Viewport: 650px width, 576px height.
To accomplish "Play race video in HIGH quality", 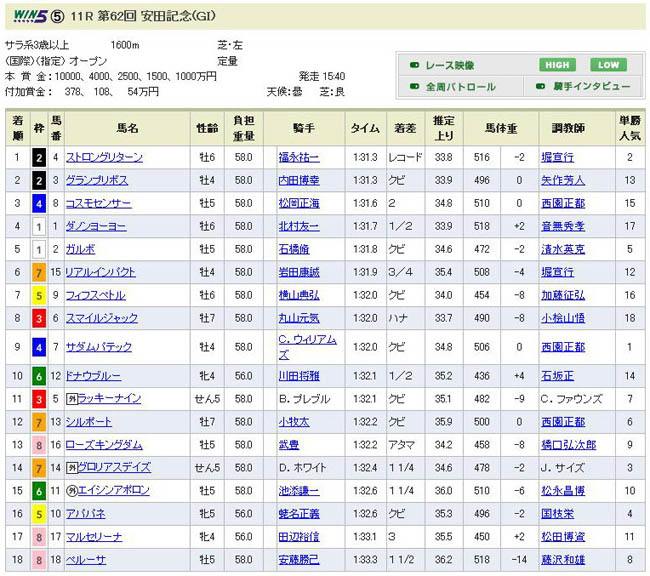I will pos(557,65).
